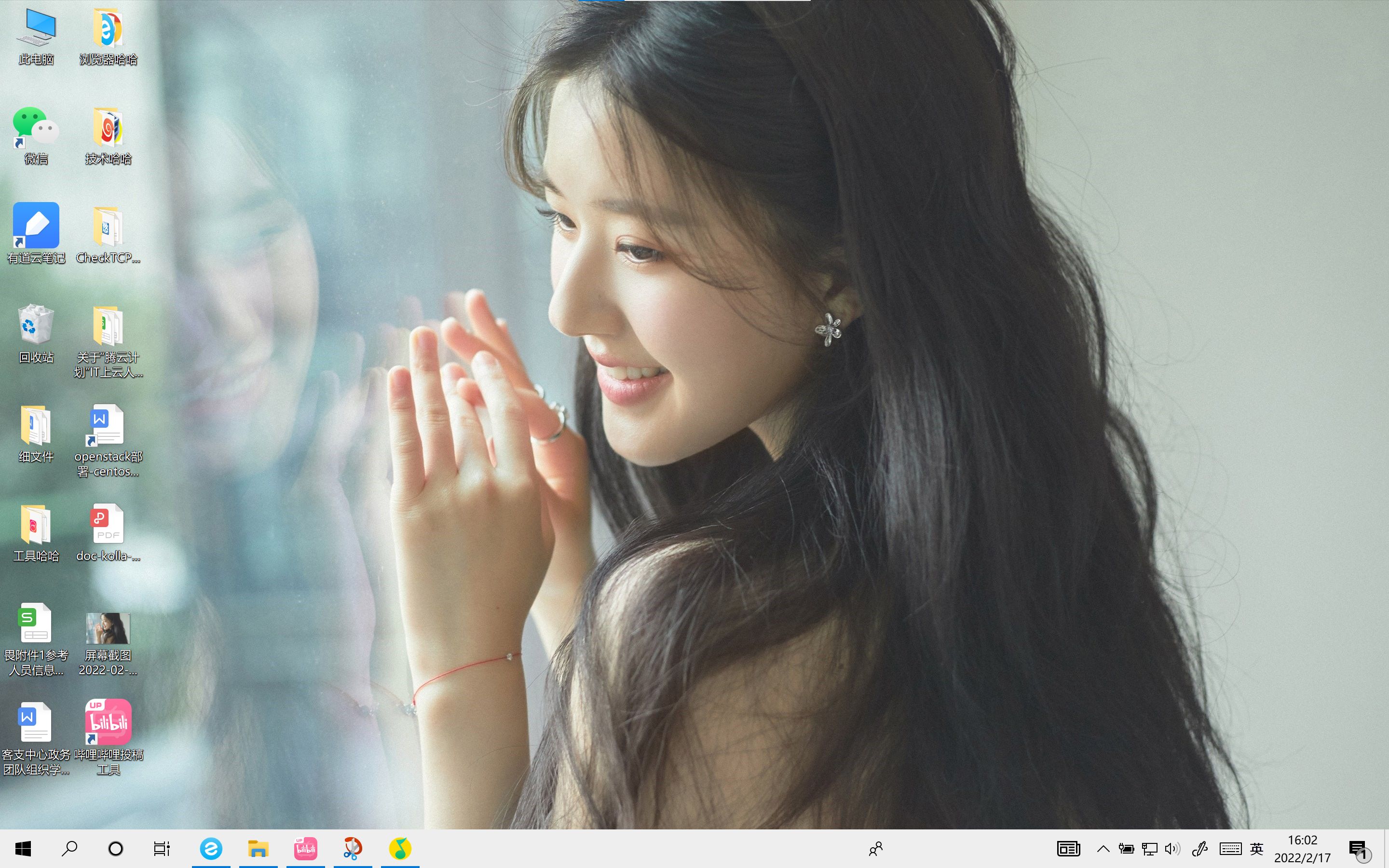Toggle the volume speaker tray icon
Image resolution: width=1389 pixels, height=868 pixels.
pos(1172,849)
